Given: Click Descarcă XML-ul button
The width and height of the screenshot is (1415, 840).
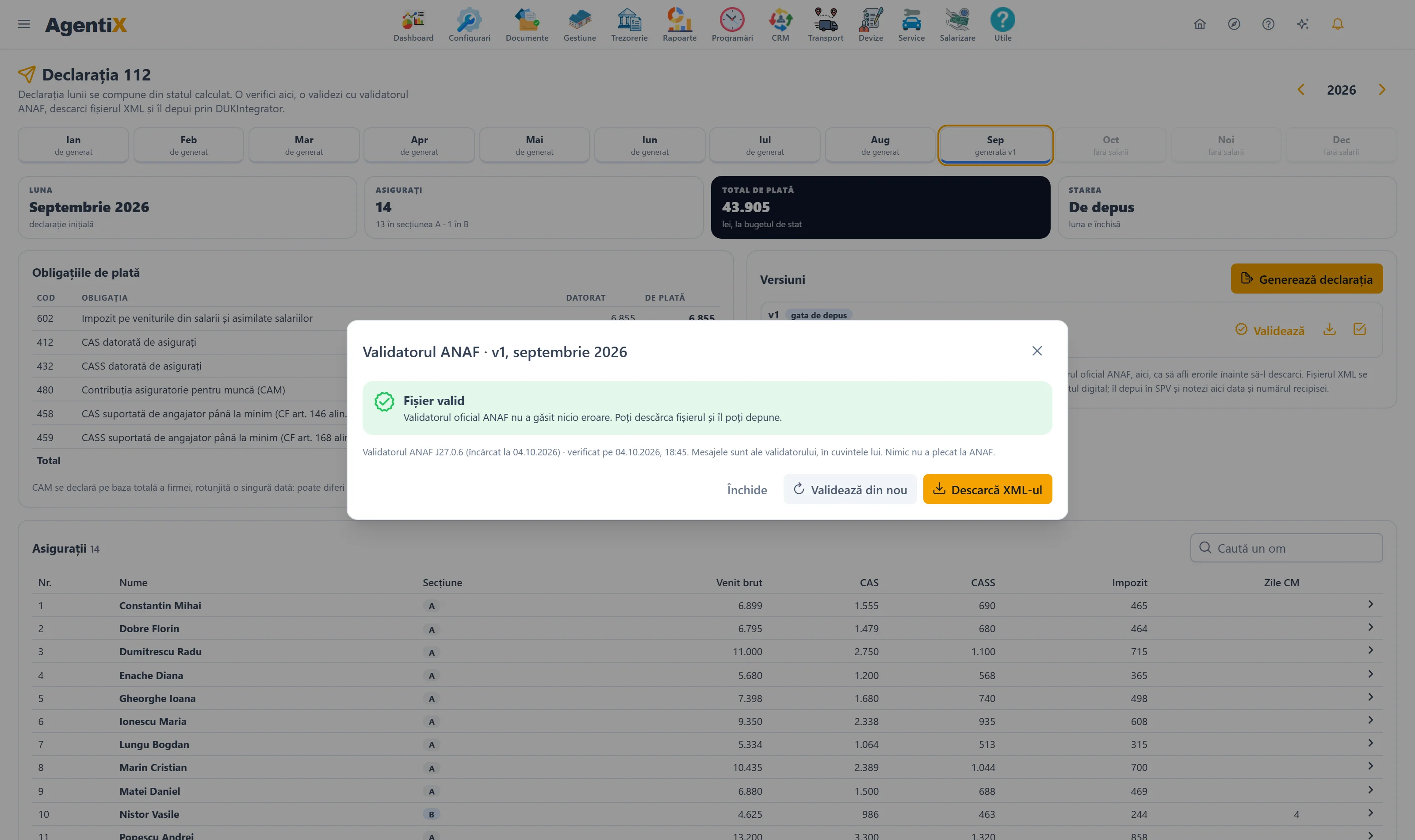Looking at the screenshot, I should [x=988, y=489].
